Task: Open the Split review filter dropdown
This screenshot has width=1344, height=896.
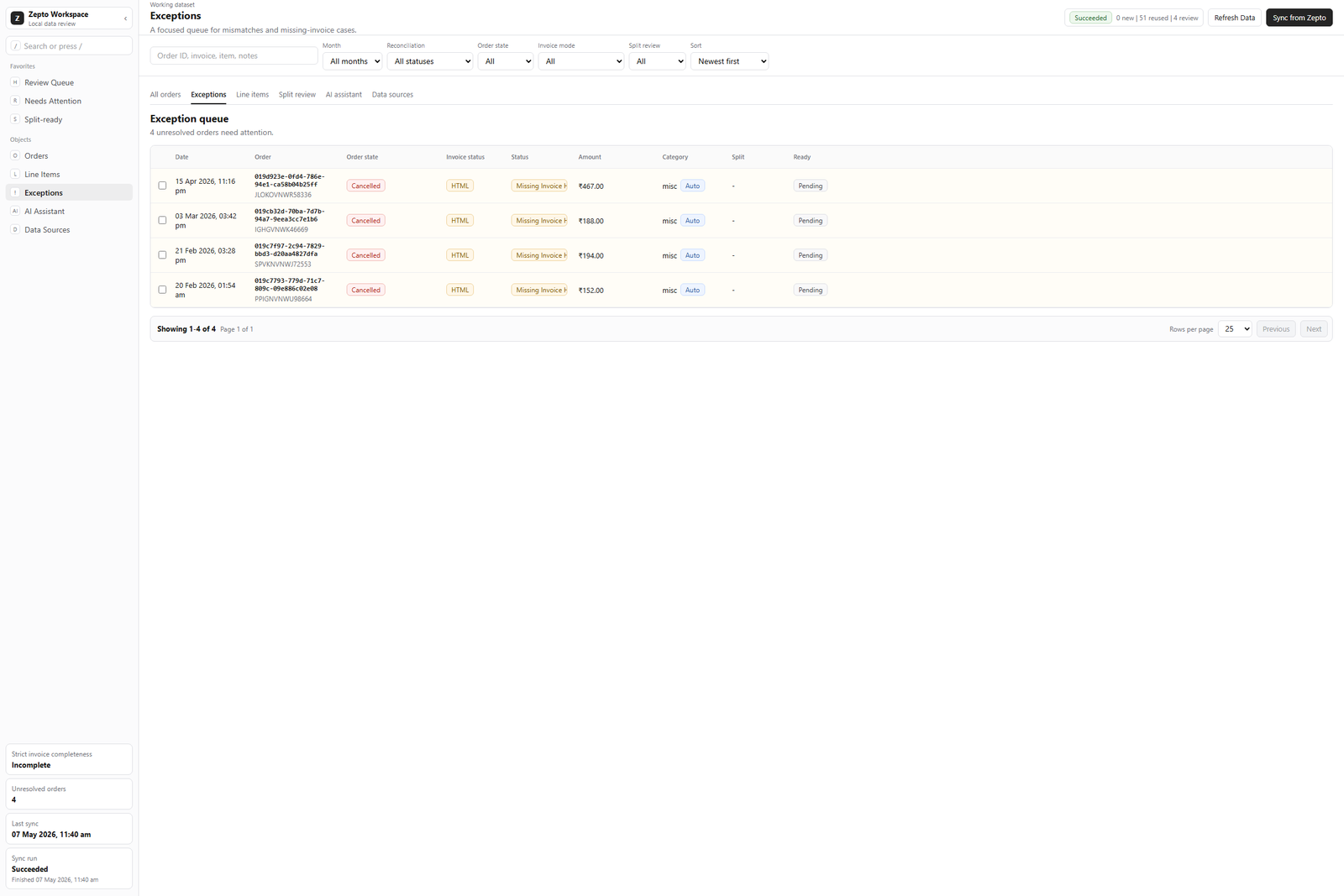Action: [658, 61]
